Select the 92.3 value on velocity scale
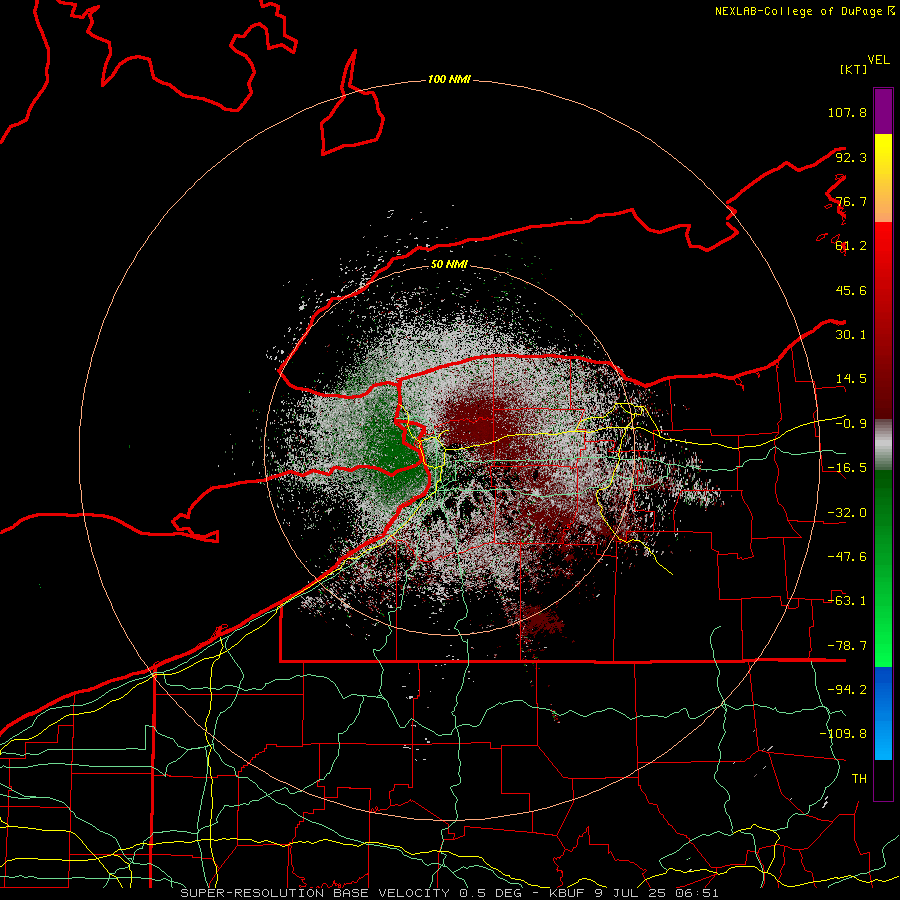The image size is (900, 900). click(x=851, y=157)
